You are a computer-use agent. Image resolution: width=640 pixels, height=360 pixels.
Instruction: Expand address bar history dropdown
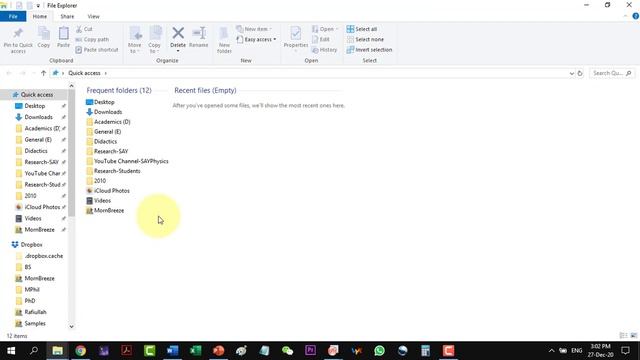571,73
